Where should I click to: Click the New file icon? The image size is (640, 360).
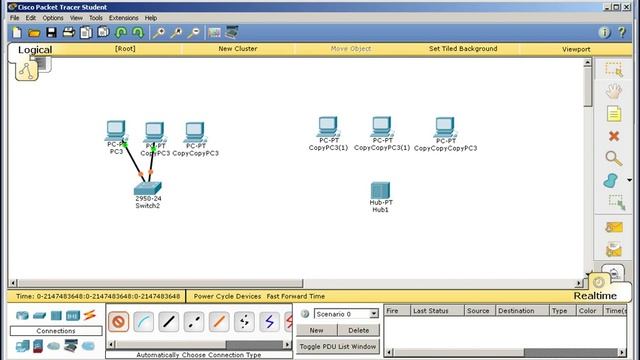pyautogui.click(x=17, y=33)
